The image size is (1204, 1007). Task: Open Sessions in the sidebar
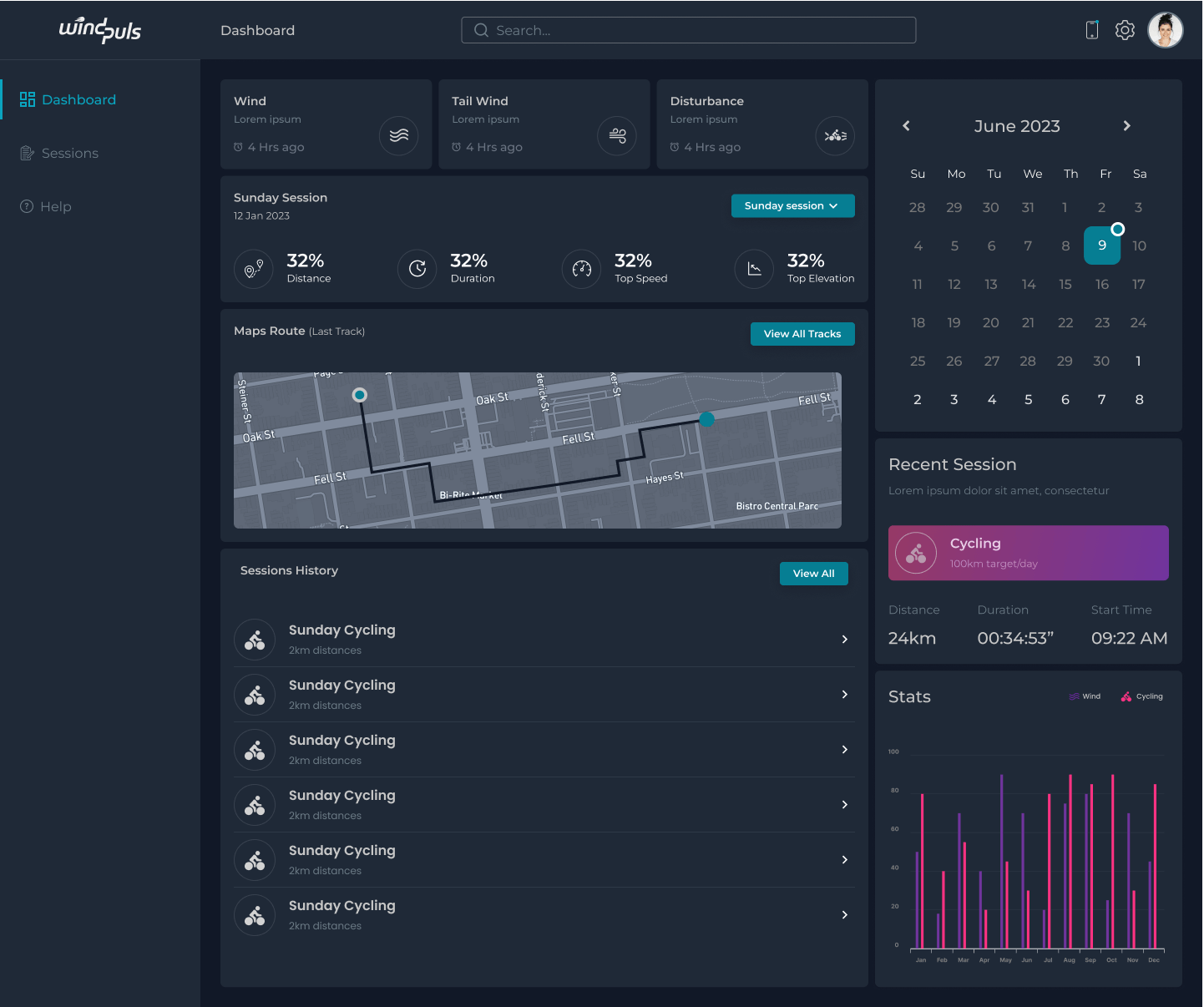point(69,154)
